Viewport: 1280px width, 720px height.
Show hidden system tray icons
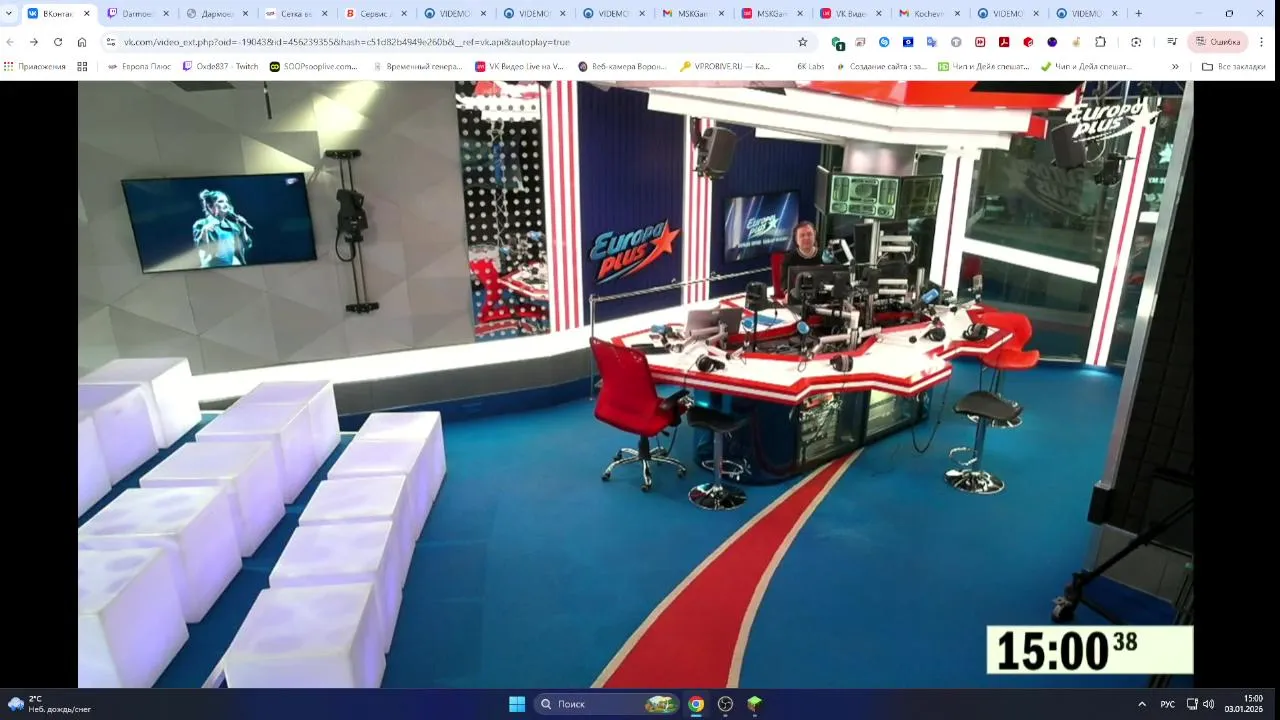coord(1142,704)
